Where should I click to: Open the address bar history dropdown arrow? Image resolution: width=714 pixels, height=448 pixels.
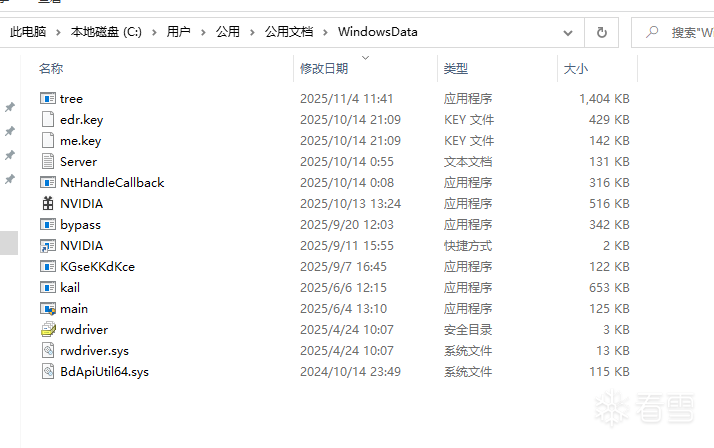tap(567, 32)
